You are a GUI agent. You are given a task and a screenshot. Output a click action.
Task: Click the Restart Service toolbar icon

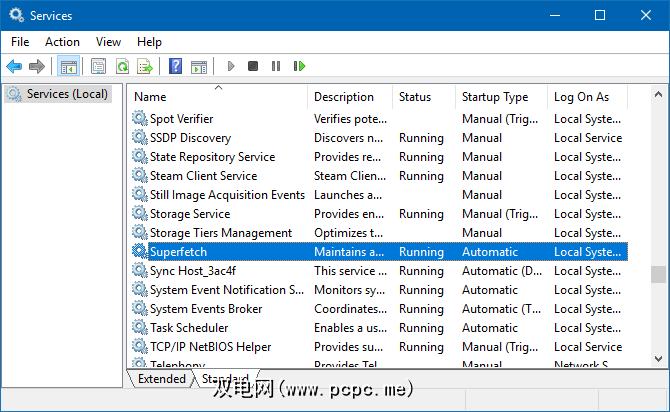tap(299, 67)
